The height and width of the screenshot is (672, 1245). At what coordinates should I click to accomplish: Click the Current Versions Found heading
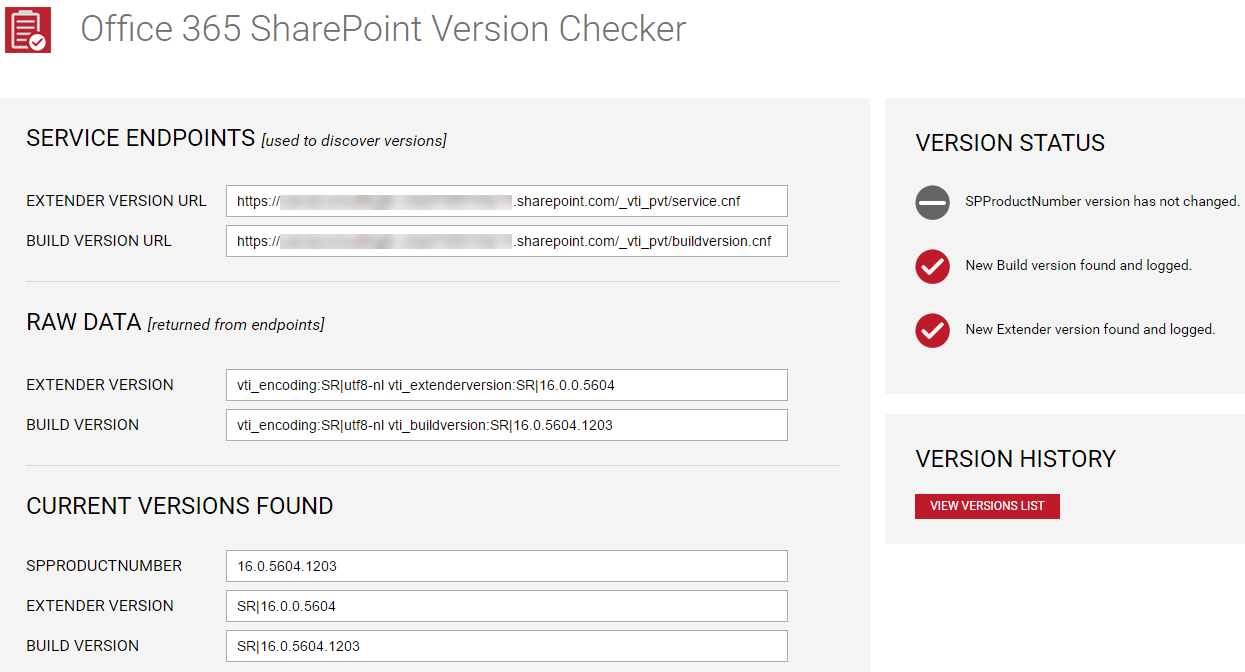pyautogui.click(x=180, y=506)
